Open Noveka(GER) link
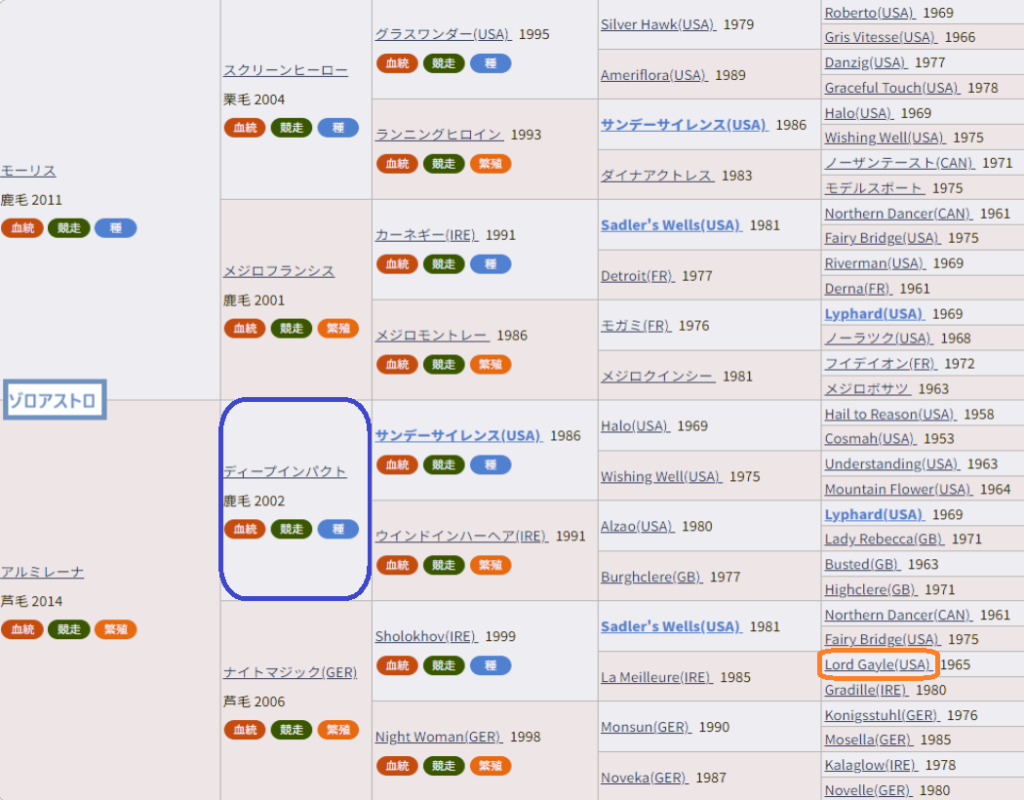This screenshot has height=800, width=1024. click(645, 778)
